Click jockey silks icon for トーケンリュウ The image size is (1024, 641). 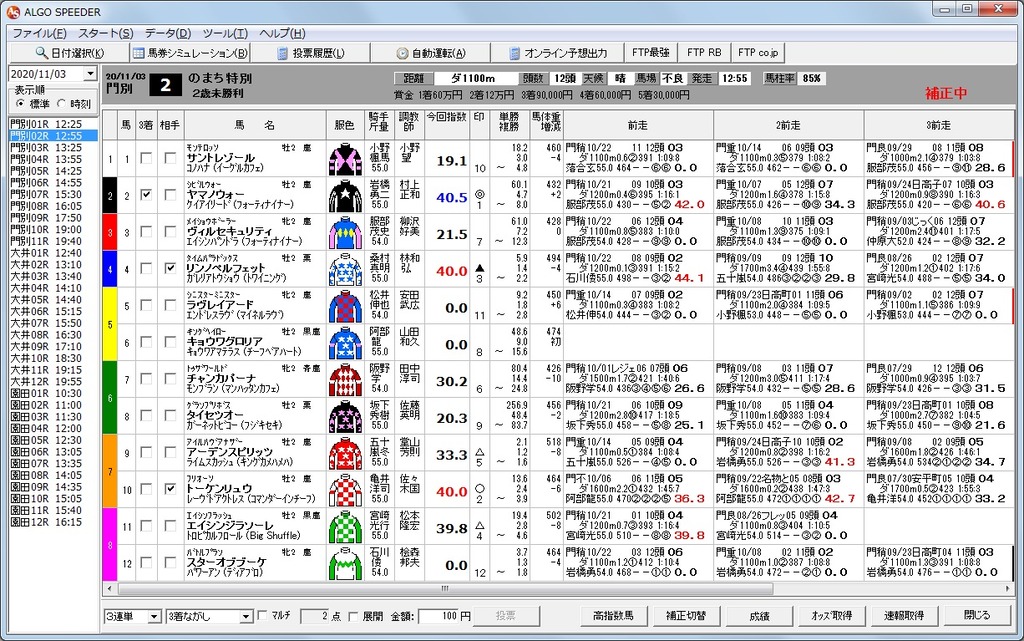coord(345,490)
